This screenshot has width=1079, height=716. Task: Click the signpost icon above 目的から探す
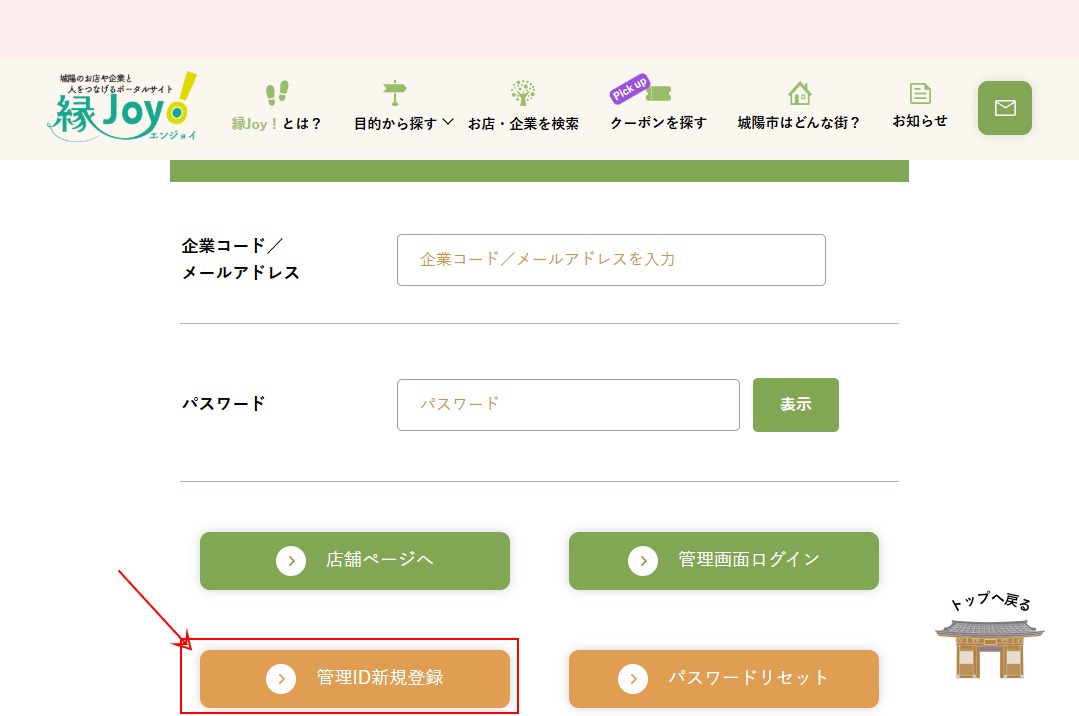point(394,92)
